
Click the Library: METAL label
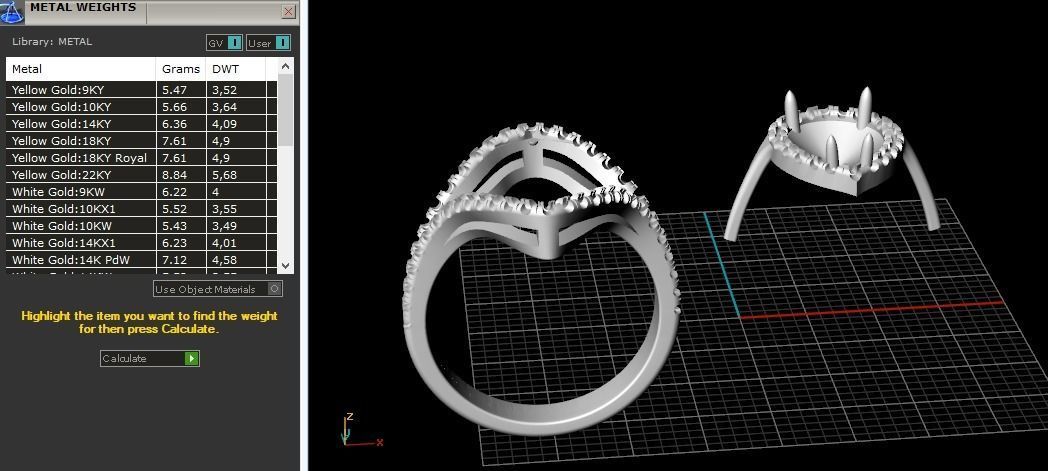click(x=52, y=41)
